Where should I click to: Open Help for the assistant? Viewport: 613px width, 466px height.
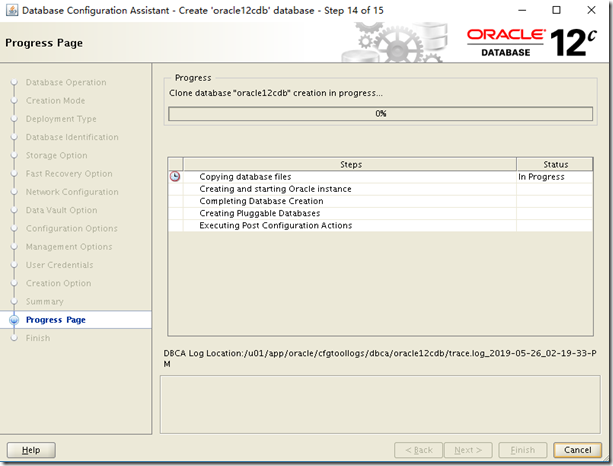(x=31, y=450)
